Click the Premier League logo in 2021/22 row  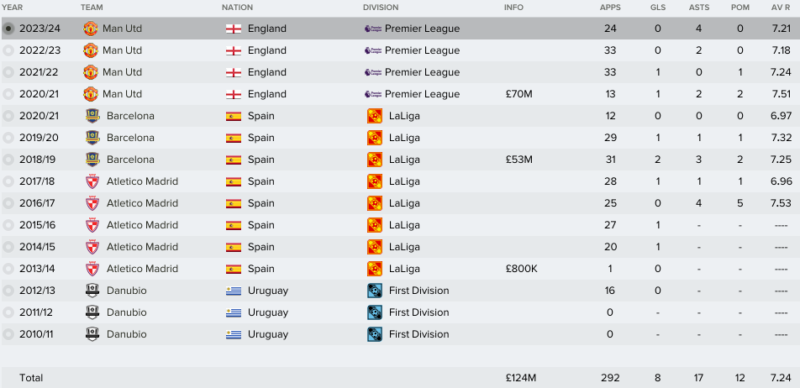pyautogui.click(x=373, y=72)
